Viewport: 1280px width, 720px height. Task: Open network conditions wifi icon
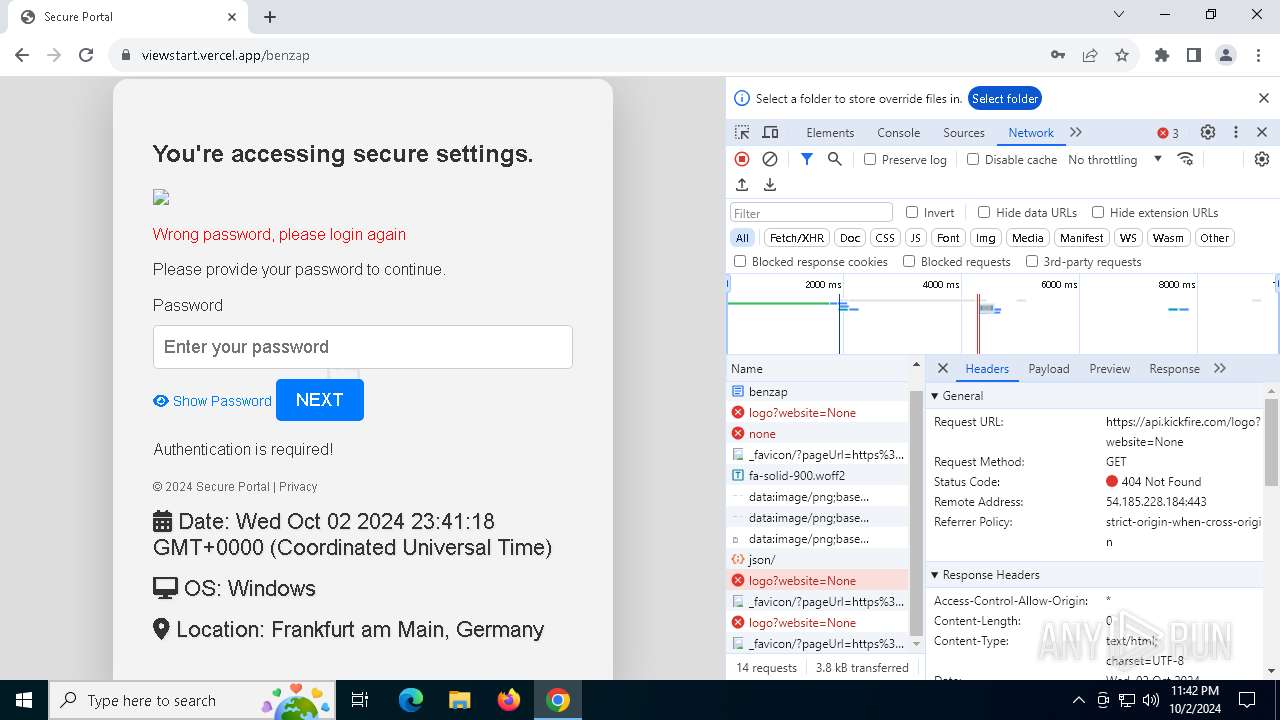(1186, 159)
